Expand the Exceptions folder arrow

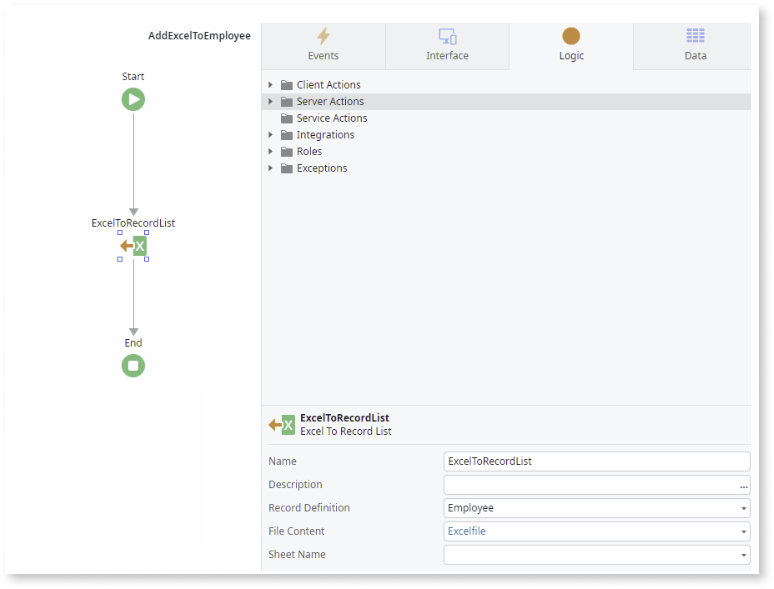click(x=270, y=169)
